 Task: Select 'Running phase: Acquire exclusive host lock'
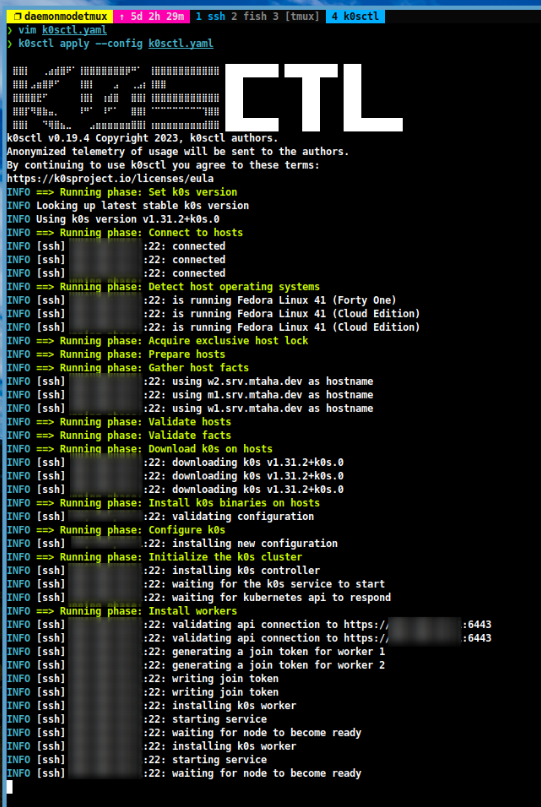tap(158, 341)
